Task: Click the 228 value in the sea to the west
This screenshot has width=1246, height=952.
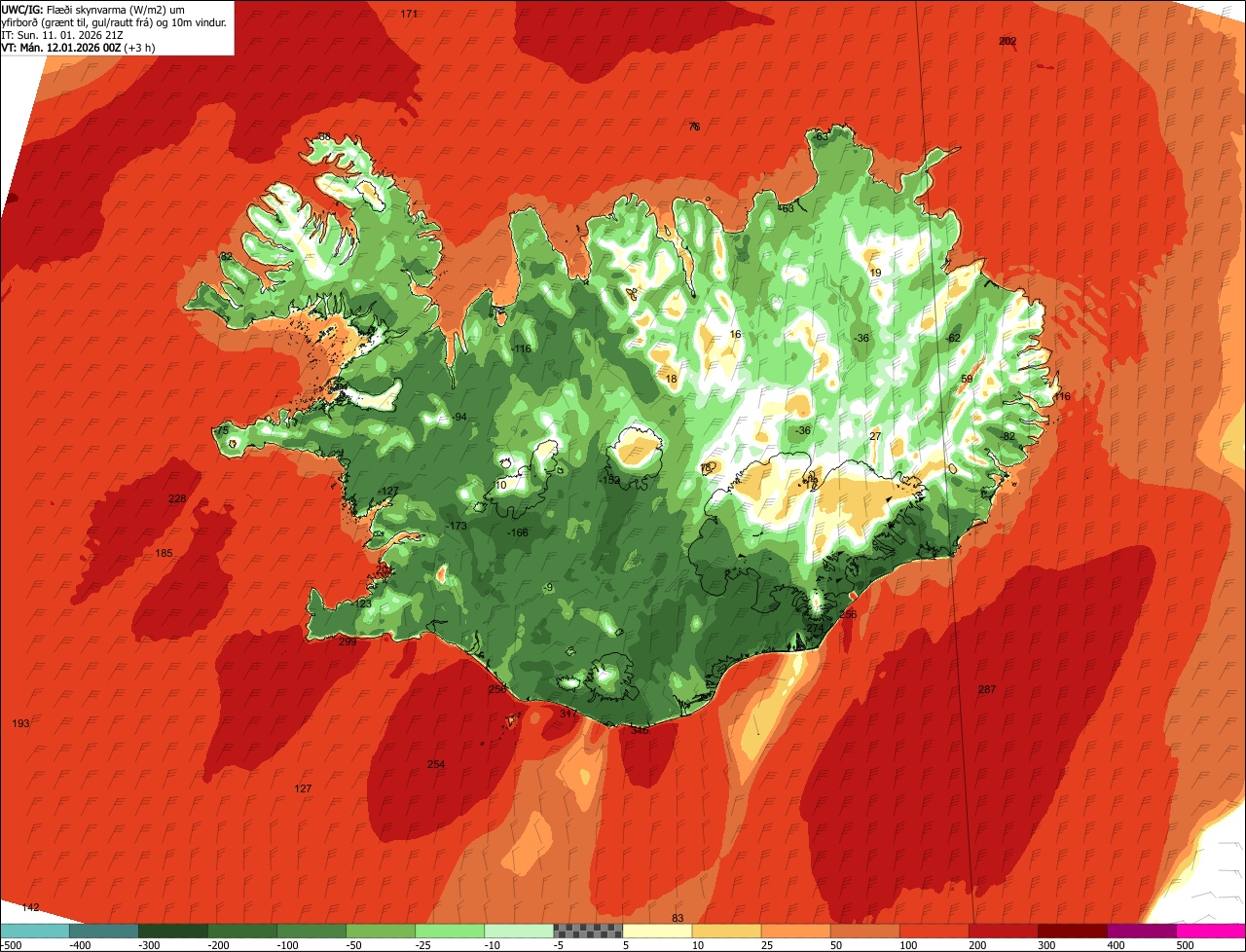Action: pyautogui.click(x=177, y=498)
